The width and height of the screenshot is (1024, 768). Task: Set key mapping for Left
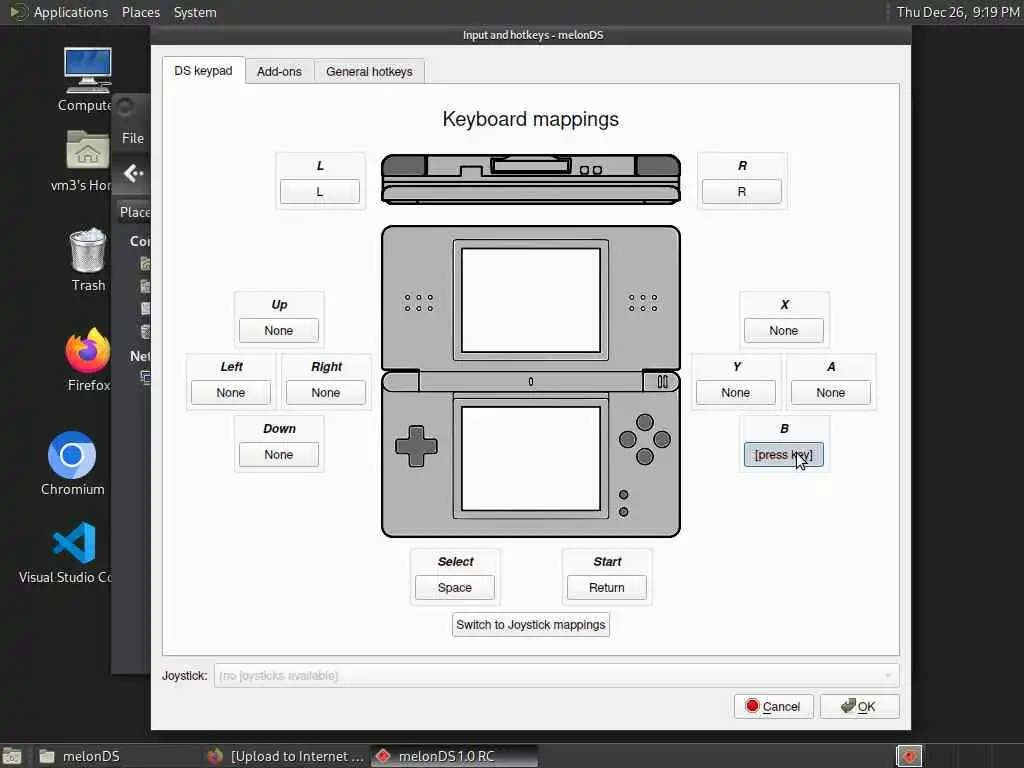coord(231,392)
